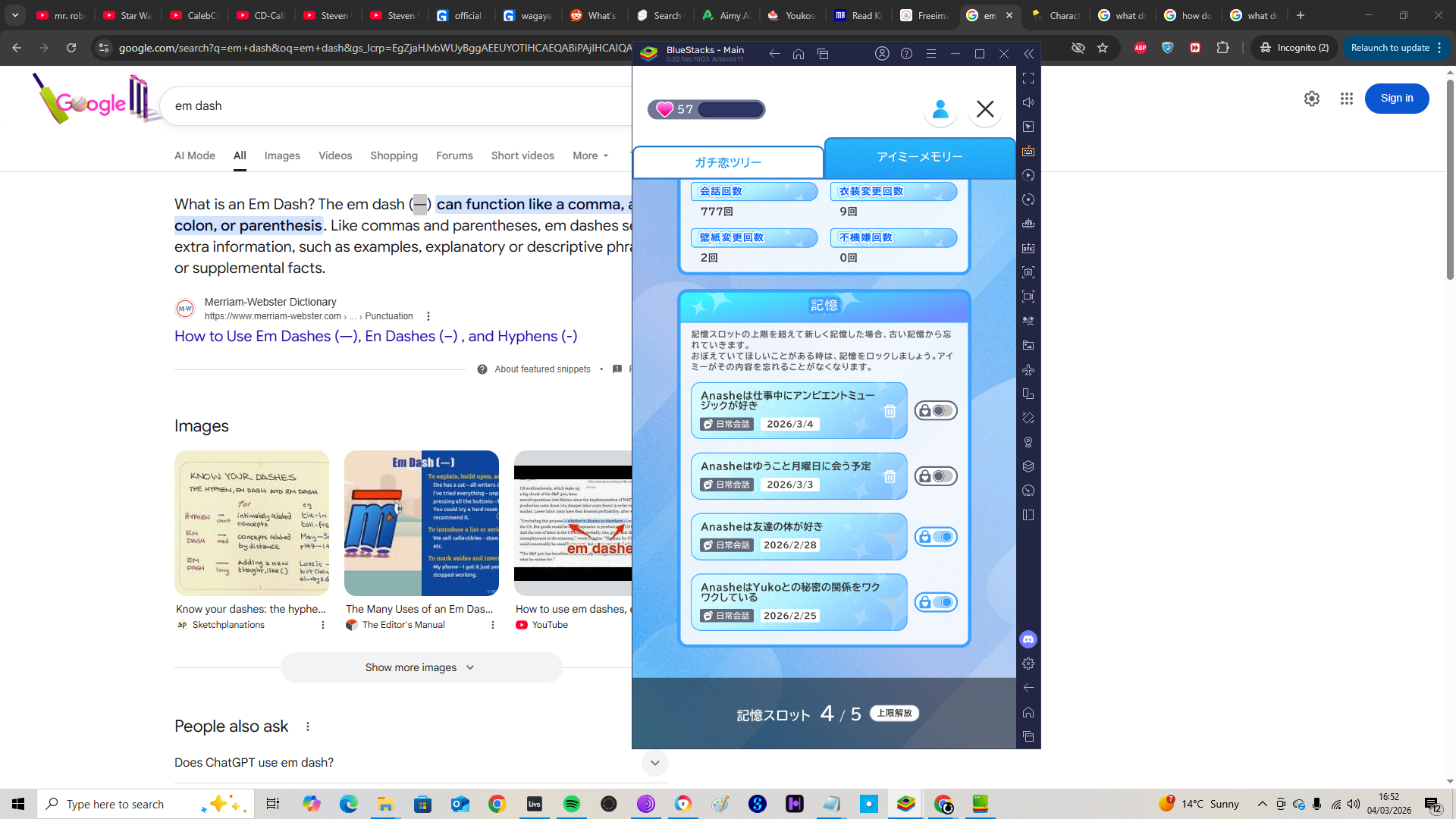Open the More dropdown in search filters

pos(590,155)
